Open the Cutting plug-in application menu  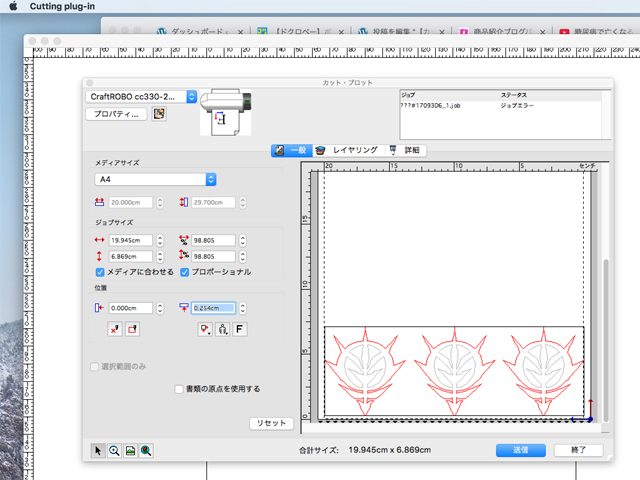(x=62, y=6)
